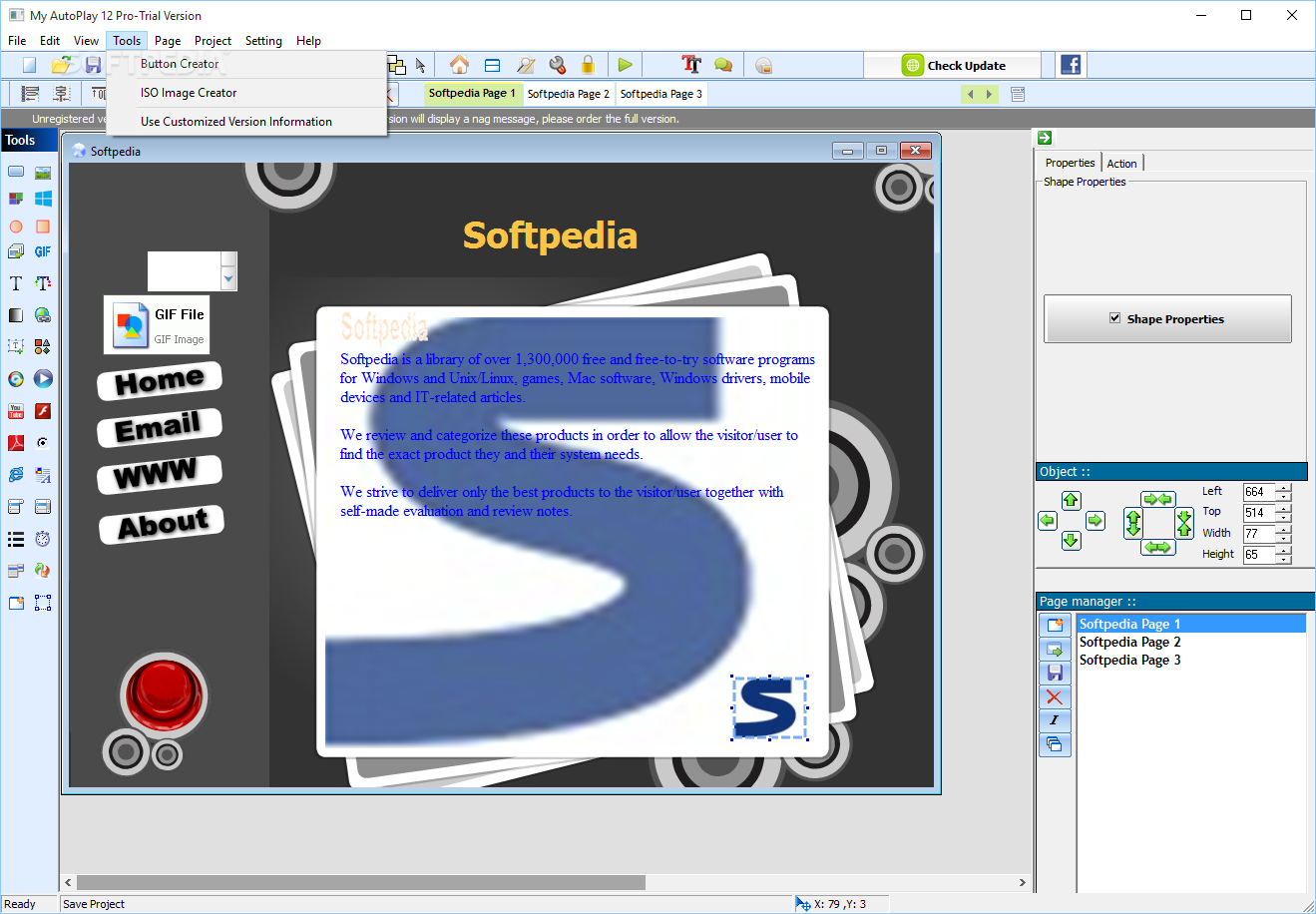Click the red round button on page

click(163, 693)
